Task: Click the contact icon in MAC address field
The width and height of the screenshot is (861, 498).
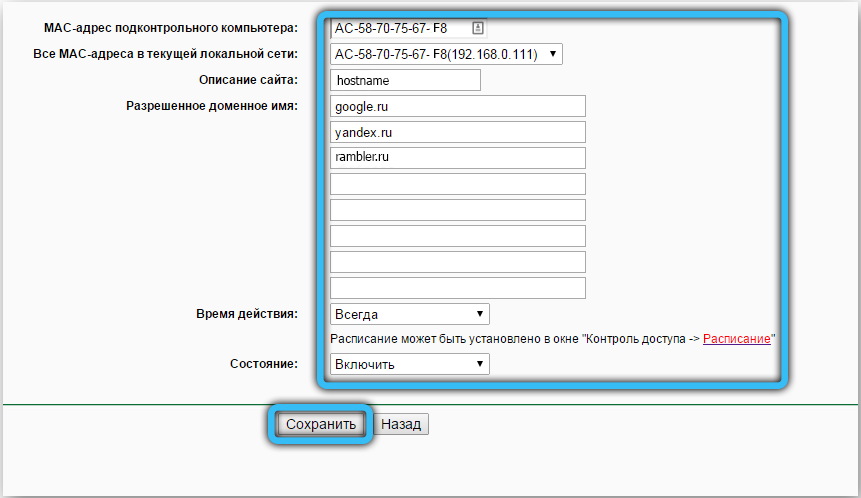Action: (x=478, y=28)
